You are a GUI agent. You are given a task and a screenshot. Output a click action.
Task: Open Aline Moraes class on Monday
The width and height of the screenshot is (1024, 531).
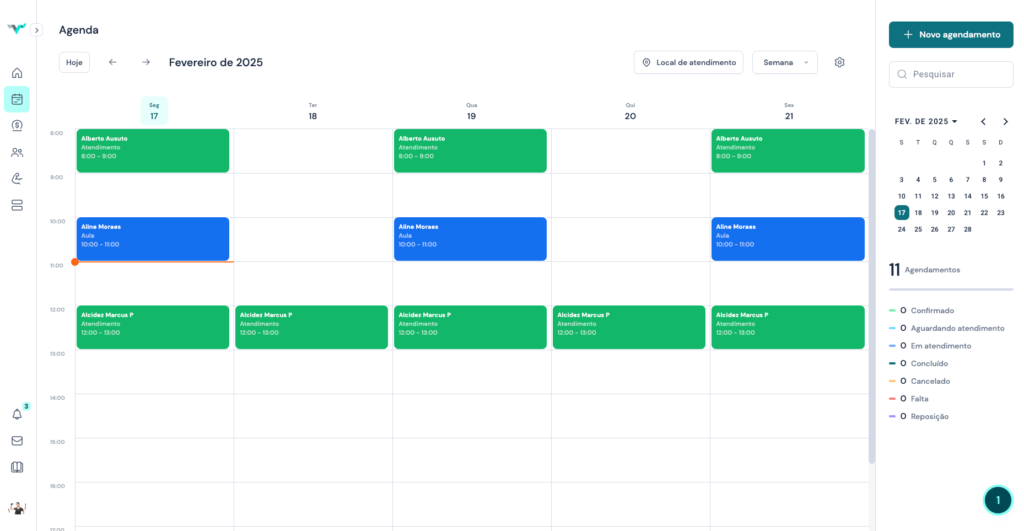152,238
